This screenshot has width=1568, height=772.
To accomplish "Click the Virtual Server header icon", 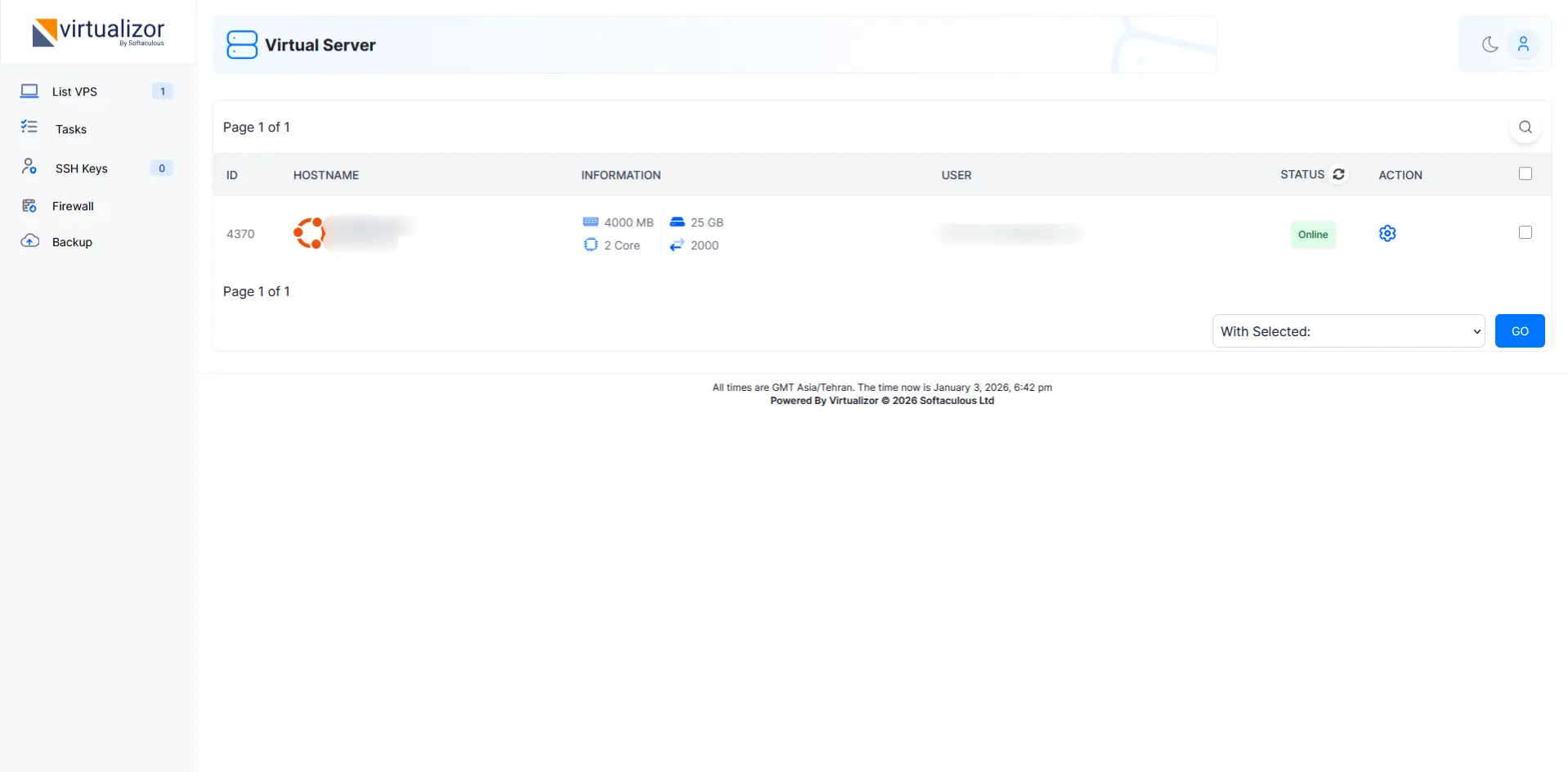I will click(242, 45).
